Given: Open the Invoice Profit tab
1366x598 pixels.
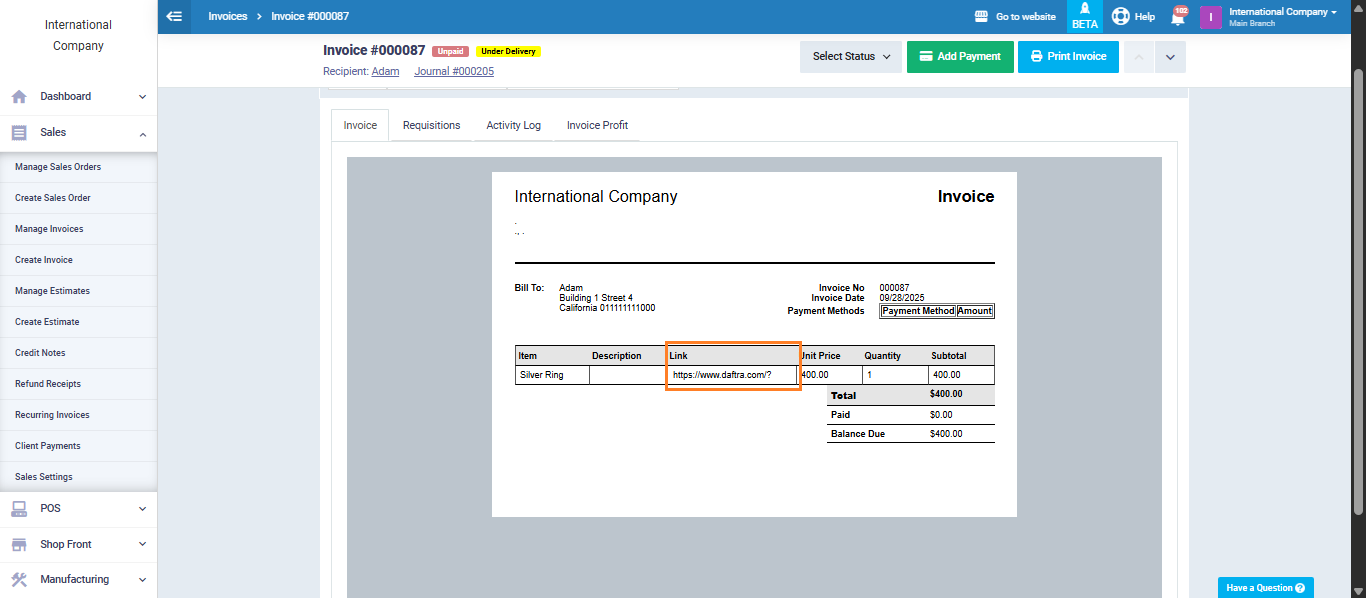Looking at the screenshot, I should (x=597, y=126).
